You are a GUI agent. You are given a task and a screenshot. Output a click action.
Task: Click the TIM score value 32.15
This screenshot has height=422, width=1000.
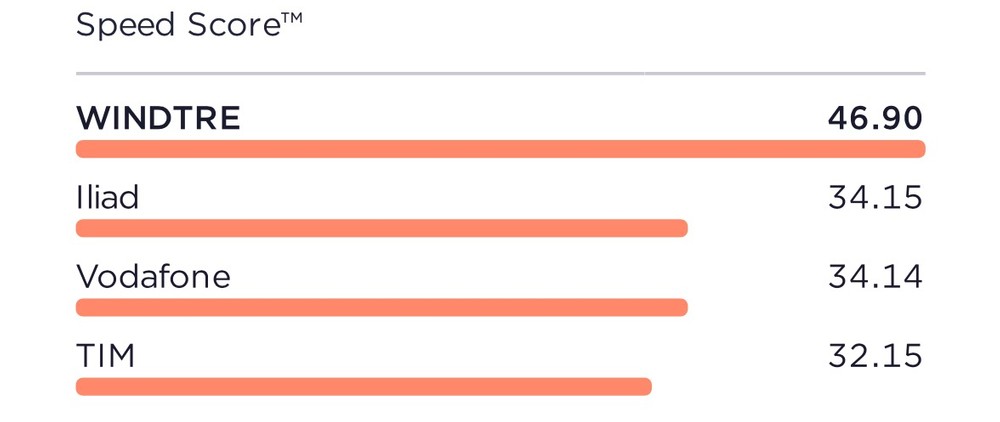(876, 355)
